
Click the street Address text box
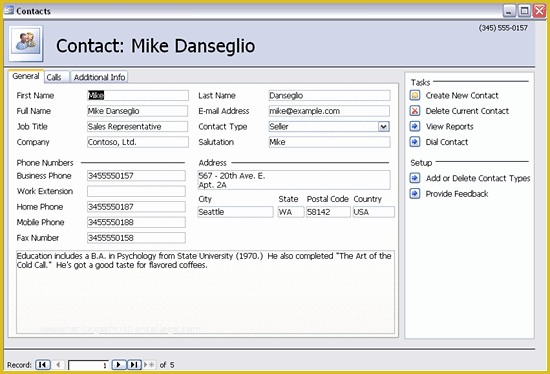(x=294, y=180)
